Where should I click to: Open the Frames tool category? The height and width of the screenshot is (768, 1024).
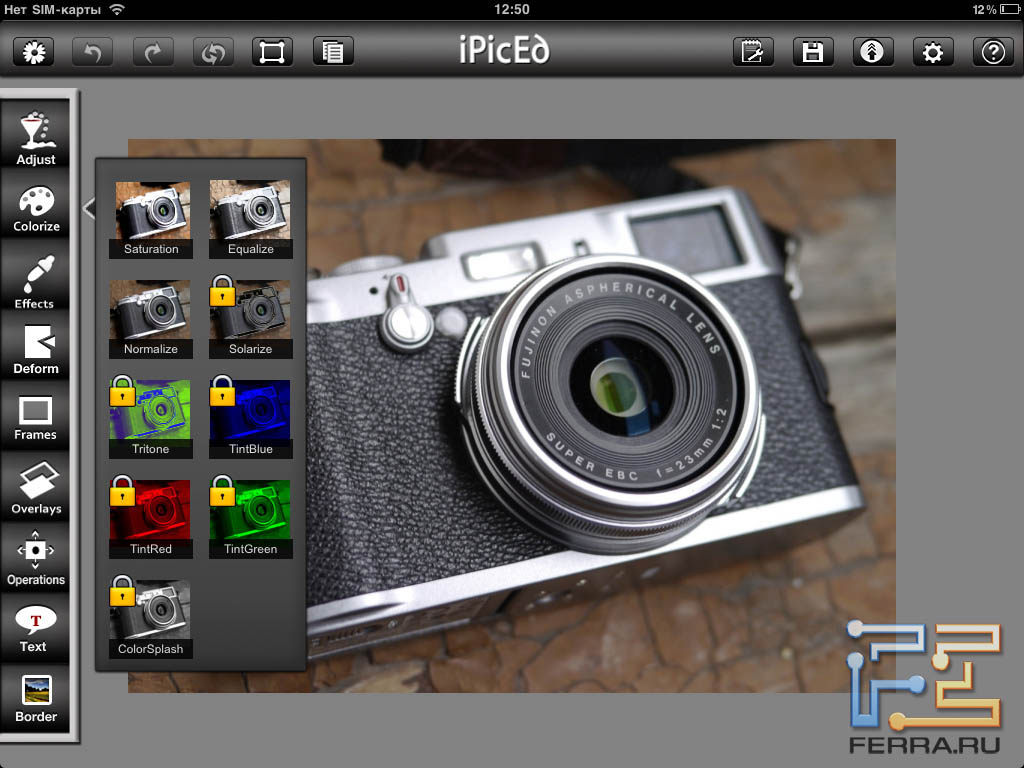pos(35,415)
